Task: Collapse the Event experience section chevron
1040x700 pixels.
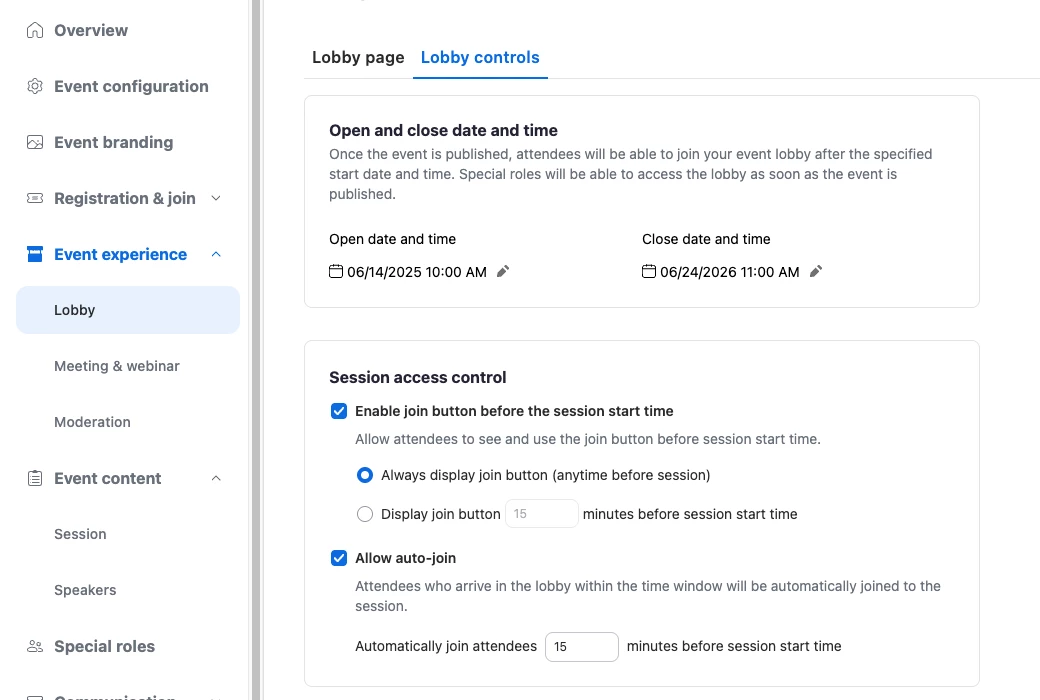Action: [x=216, y=254]
